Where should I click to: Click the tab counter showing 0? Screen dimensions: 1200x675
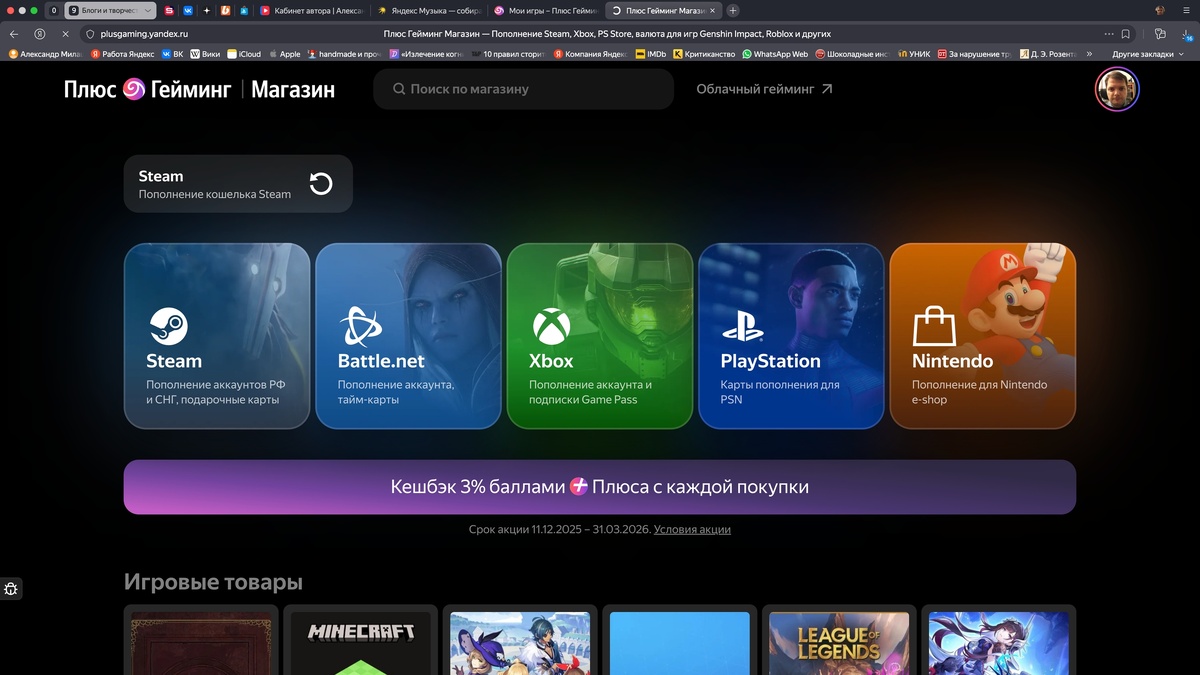(54, 10)
